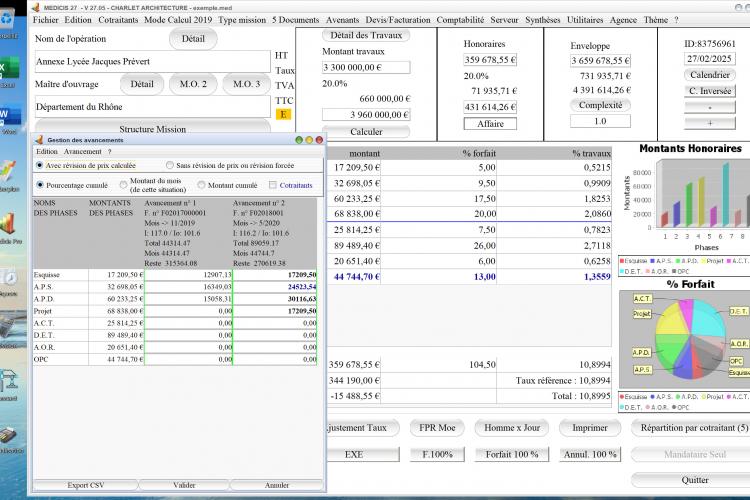Click the operation name field 'Annexe Lycée Jacques Prévert'
Screen dimensions: 750x500
[x=153, y=61]
